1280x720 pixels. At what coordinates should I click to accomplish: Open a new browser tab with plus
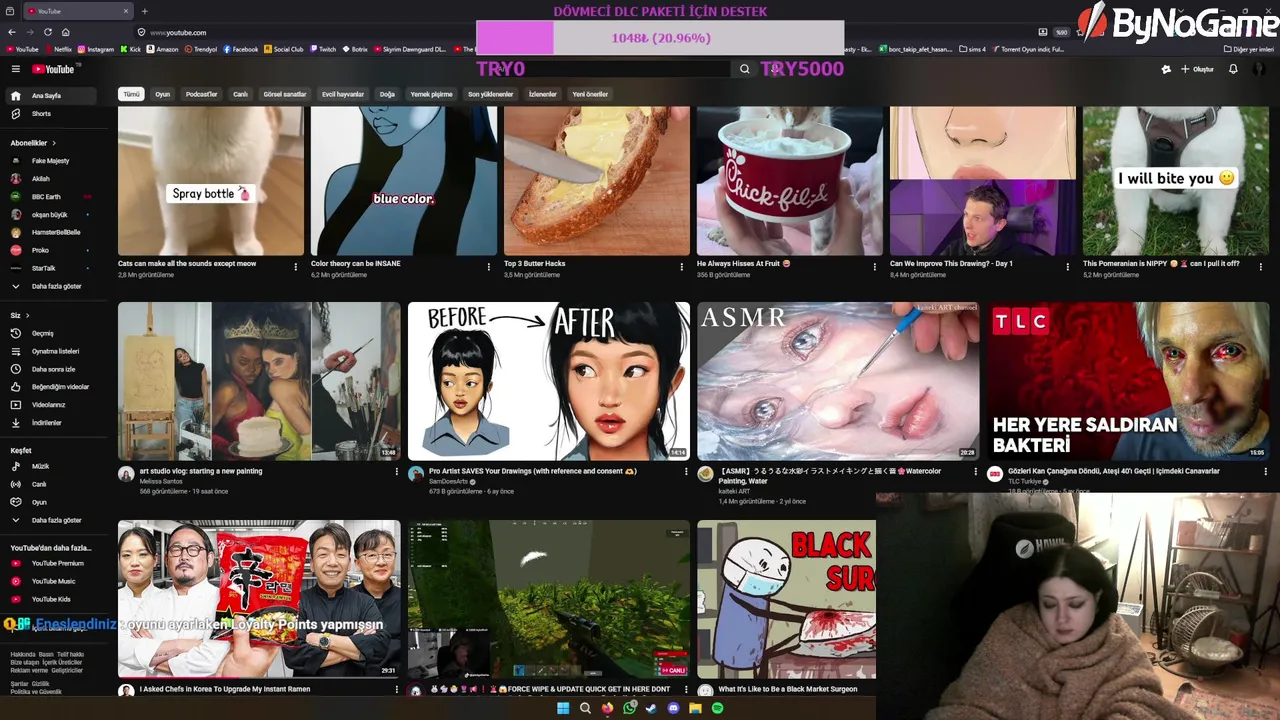click(144, 11)
